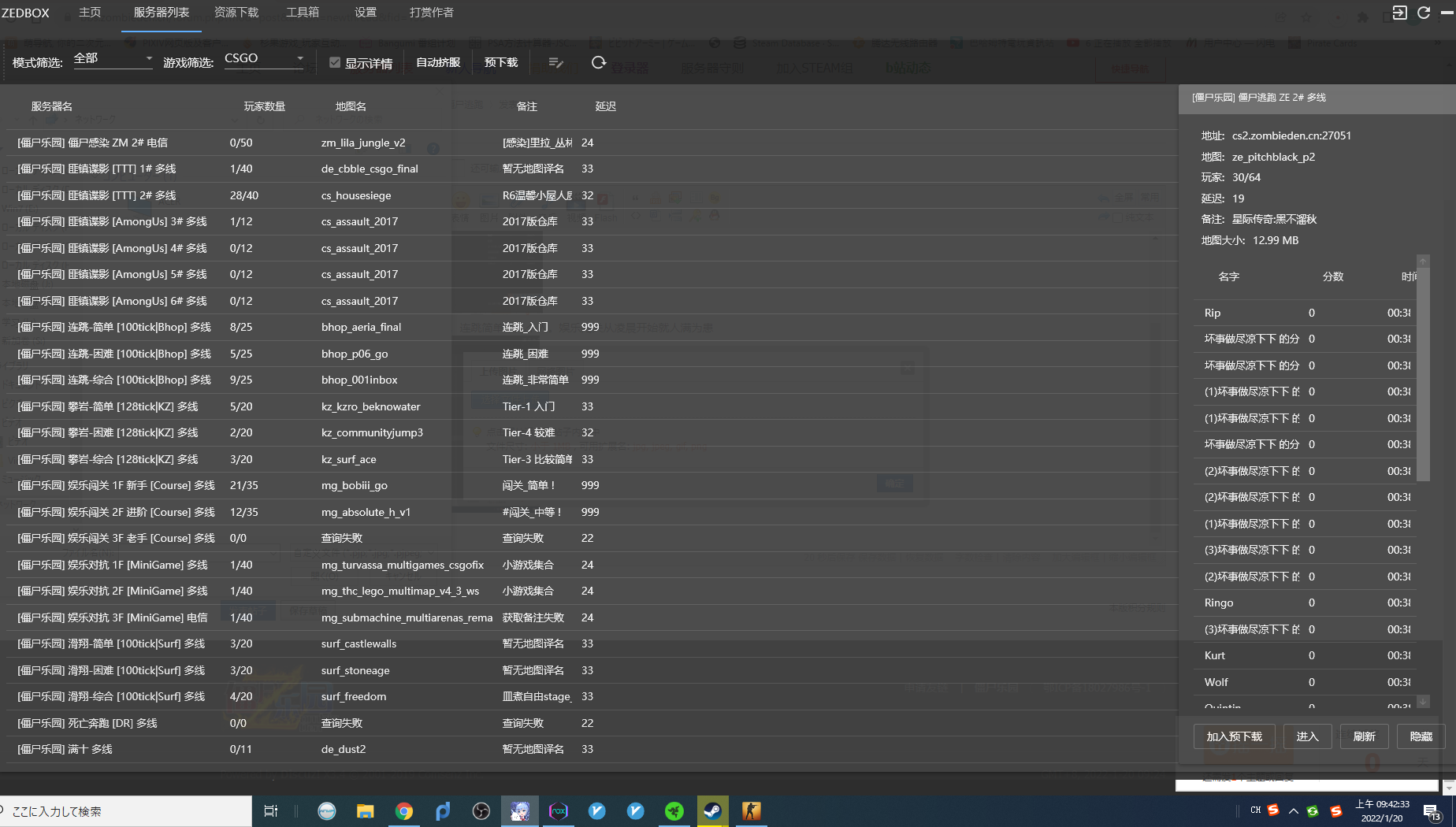Click the edit list icon in toolbar
Image resolution: width=1456 pixels, height=827 pixels.
pos(555,62)
